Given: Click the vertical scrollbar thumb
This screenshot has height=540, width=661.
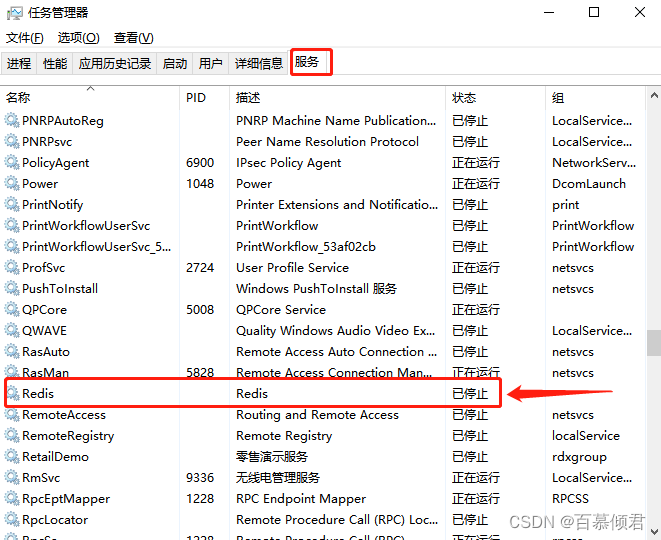Looking at the screenshot, I should point(654,343).
